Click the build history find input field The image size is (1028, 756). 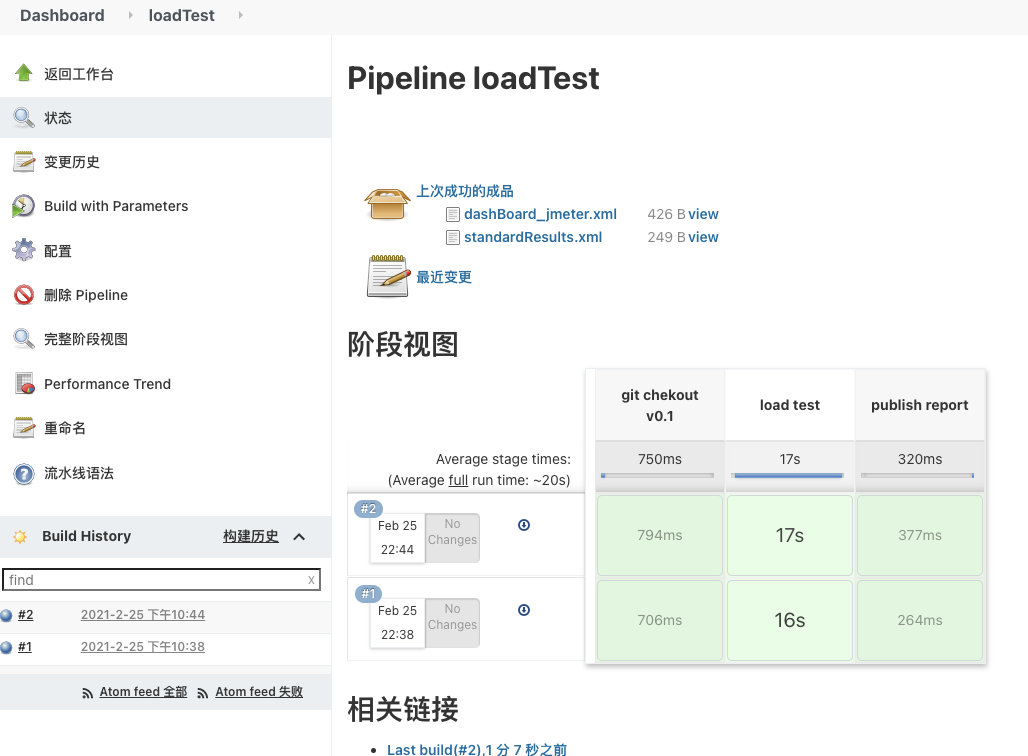click(154, 580)
